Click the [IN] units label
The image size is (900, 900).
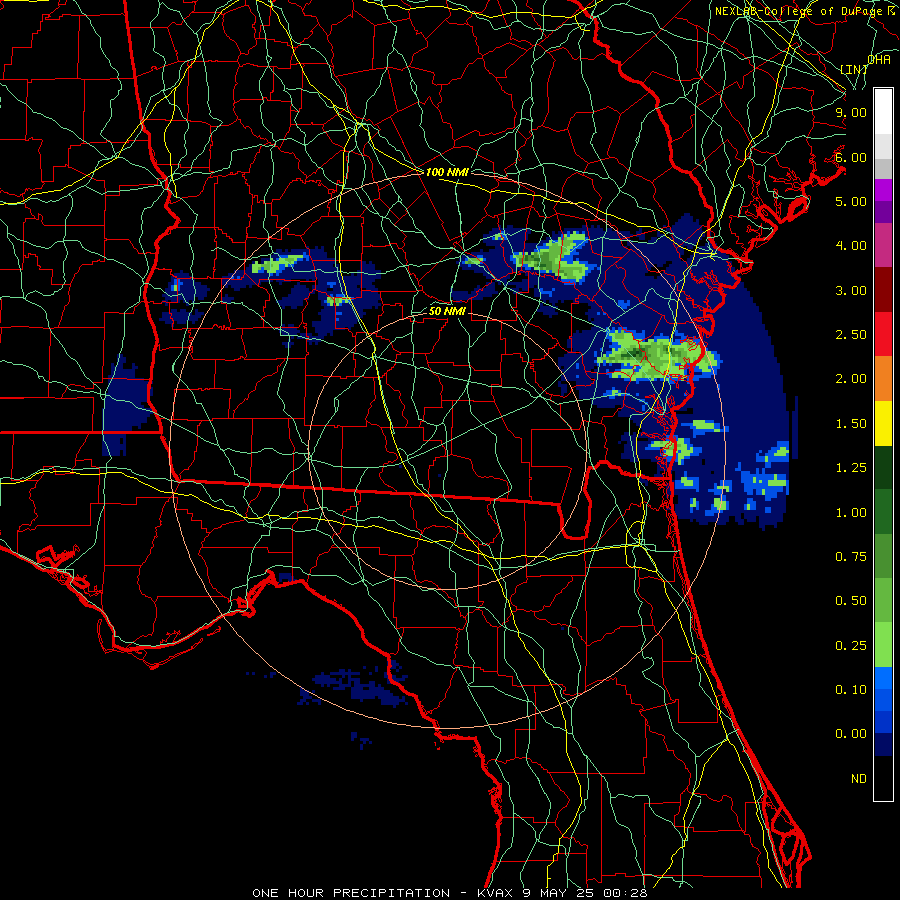tap(854, 69)
